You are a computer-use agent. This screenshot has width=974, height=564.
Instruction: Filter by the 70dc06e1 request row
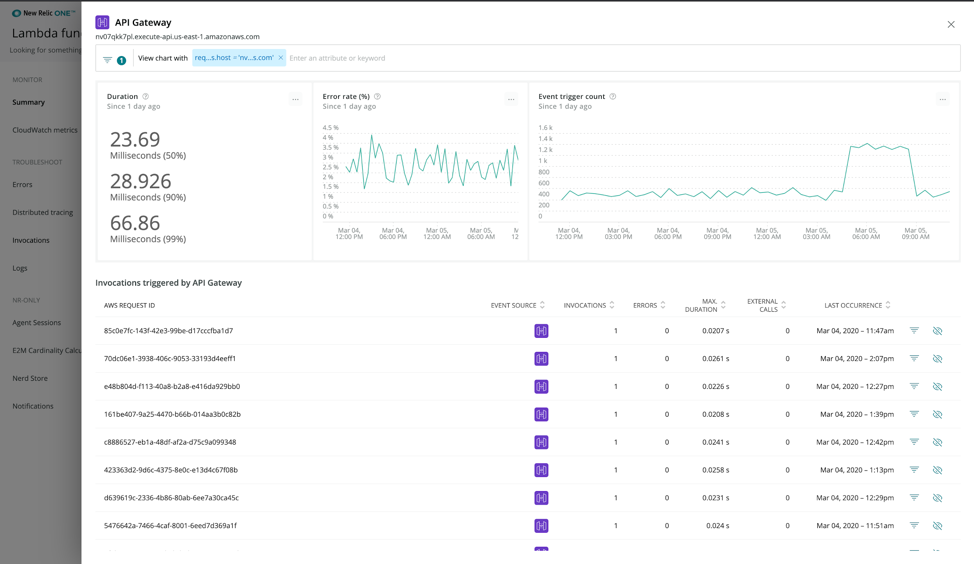pos(914,358)
